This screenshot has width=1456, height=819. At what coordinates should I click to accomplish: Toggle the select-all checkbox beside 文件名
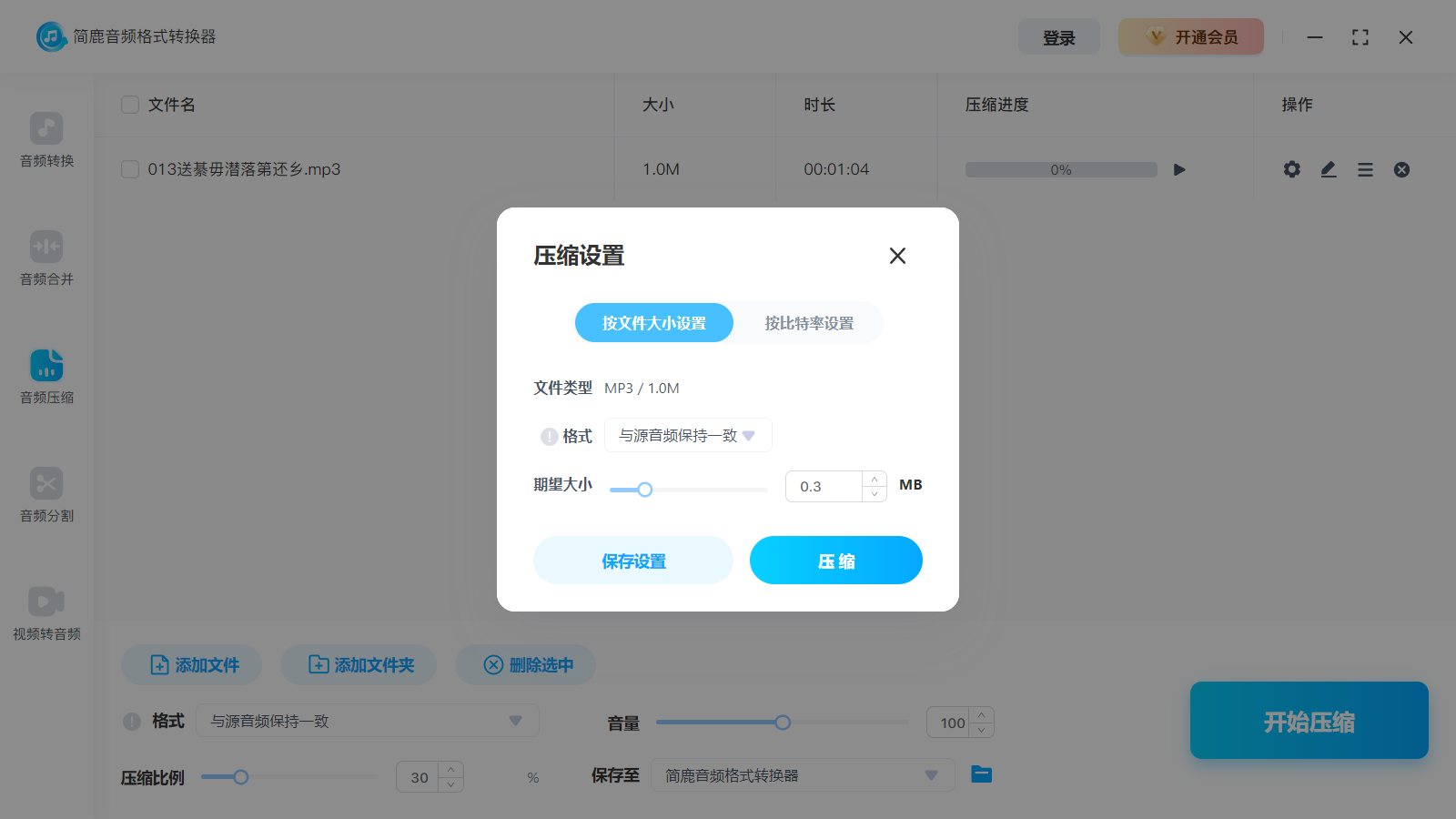pyautogui.click(x=130, y=105)
